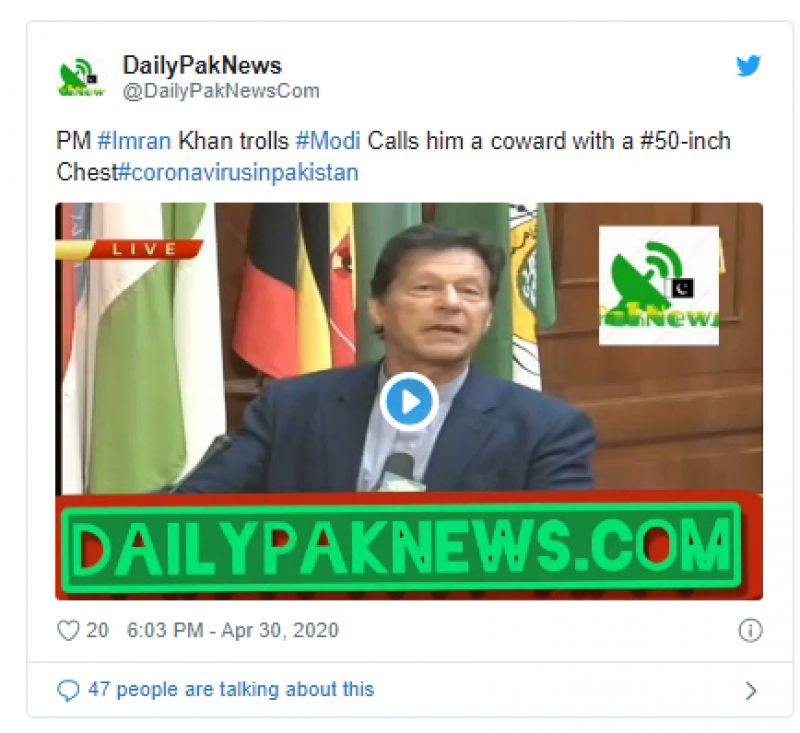
Task: Open the #coronavirusinpakistan hashtag
Action: [238, 172]
